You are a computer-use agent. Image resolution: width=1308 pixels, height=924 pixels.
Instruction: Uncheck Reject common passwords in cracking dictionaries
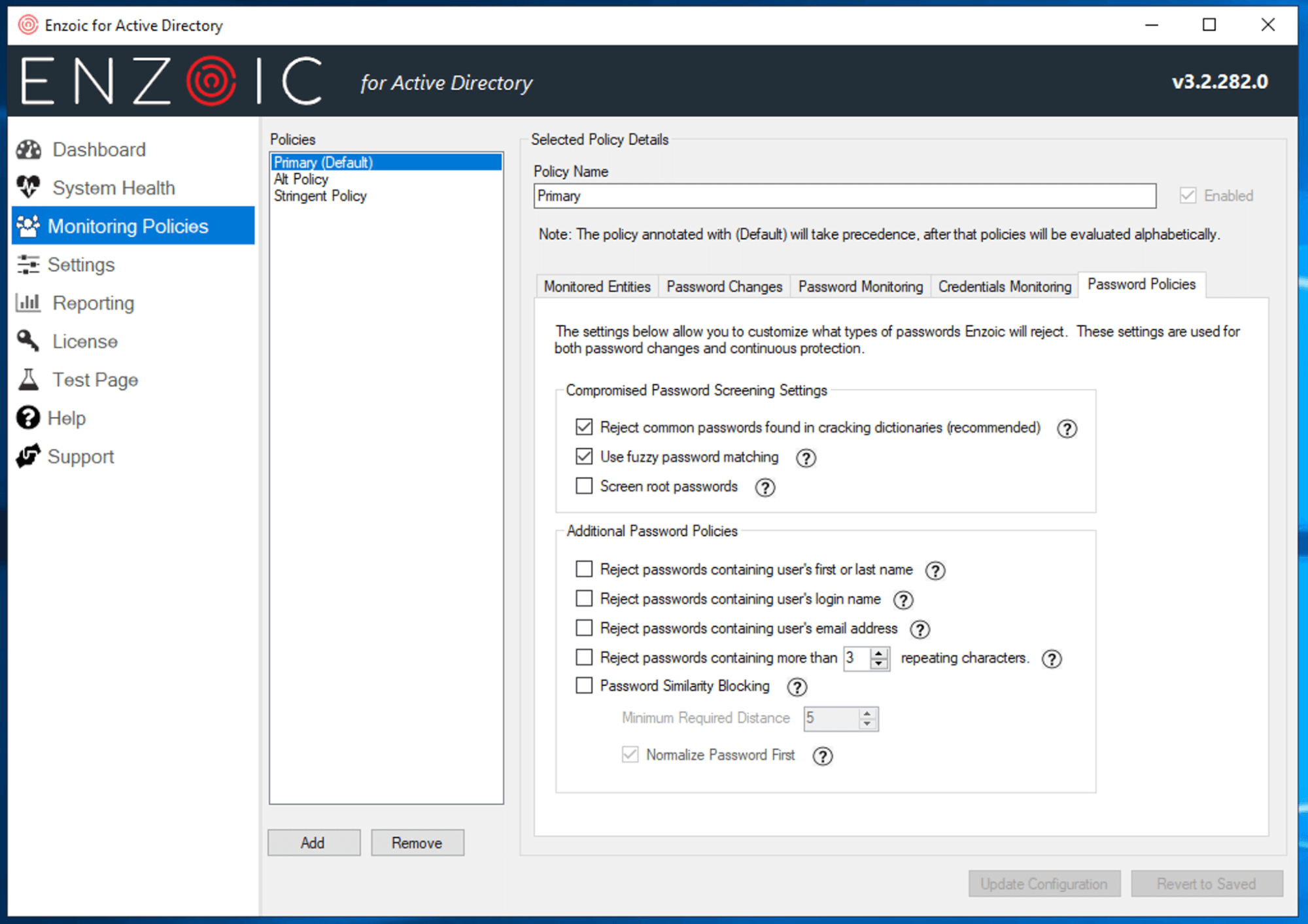584,427
